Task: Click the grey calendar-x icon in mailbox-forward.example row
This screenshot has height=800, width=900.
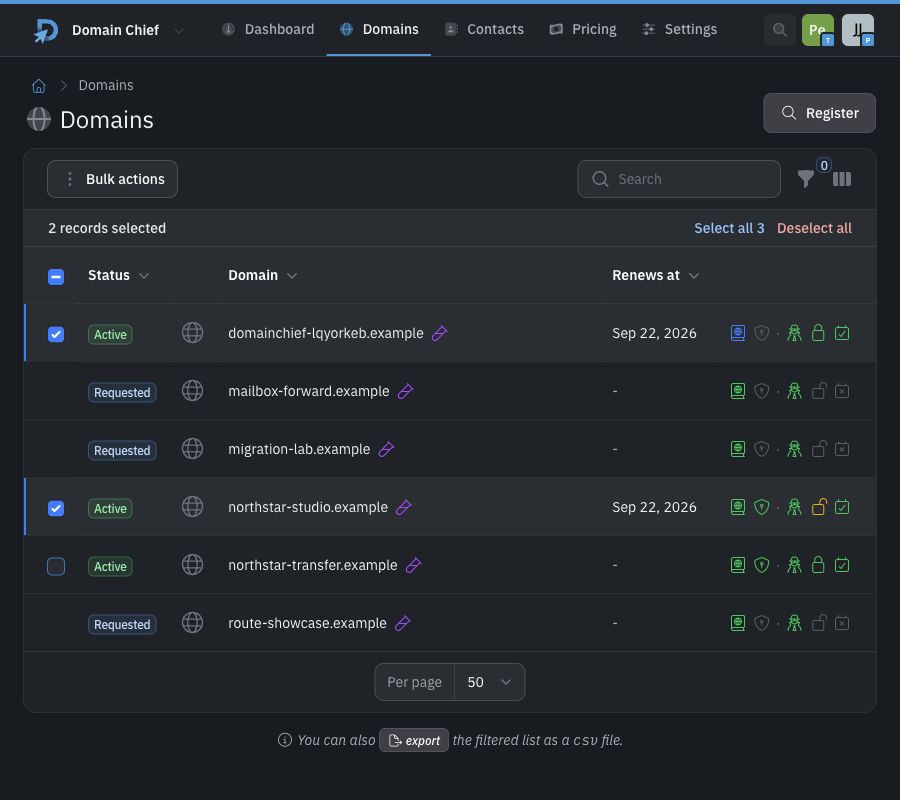Action: [841, 391]
